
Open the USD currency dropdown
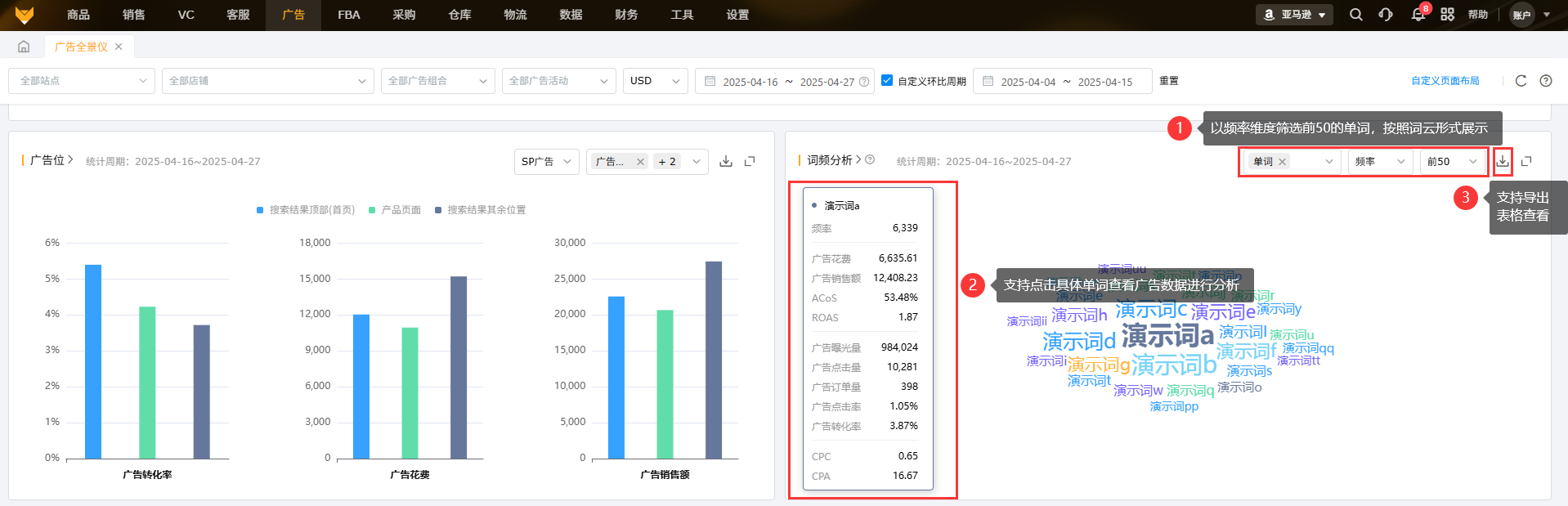click(655, 81)
